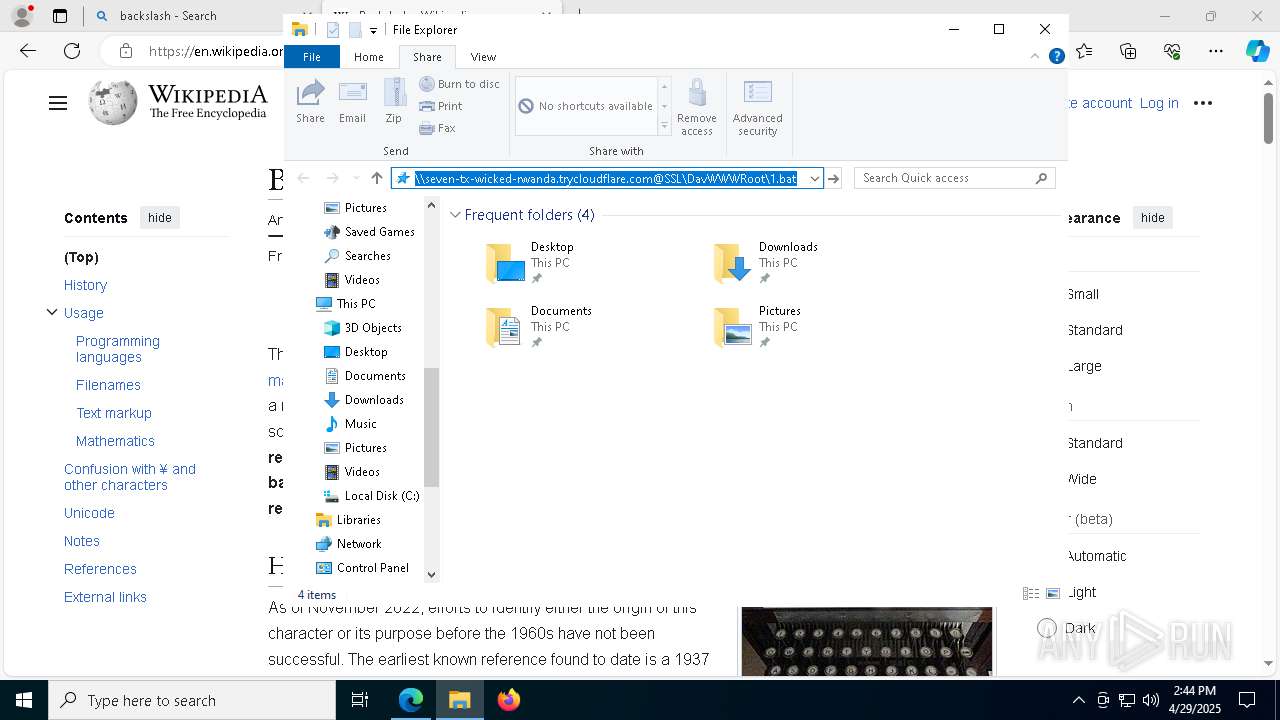Select Dark color radio in Wikipedia appearance
This screenshot has height=720, width=1280.
[x=1047, y=628]
